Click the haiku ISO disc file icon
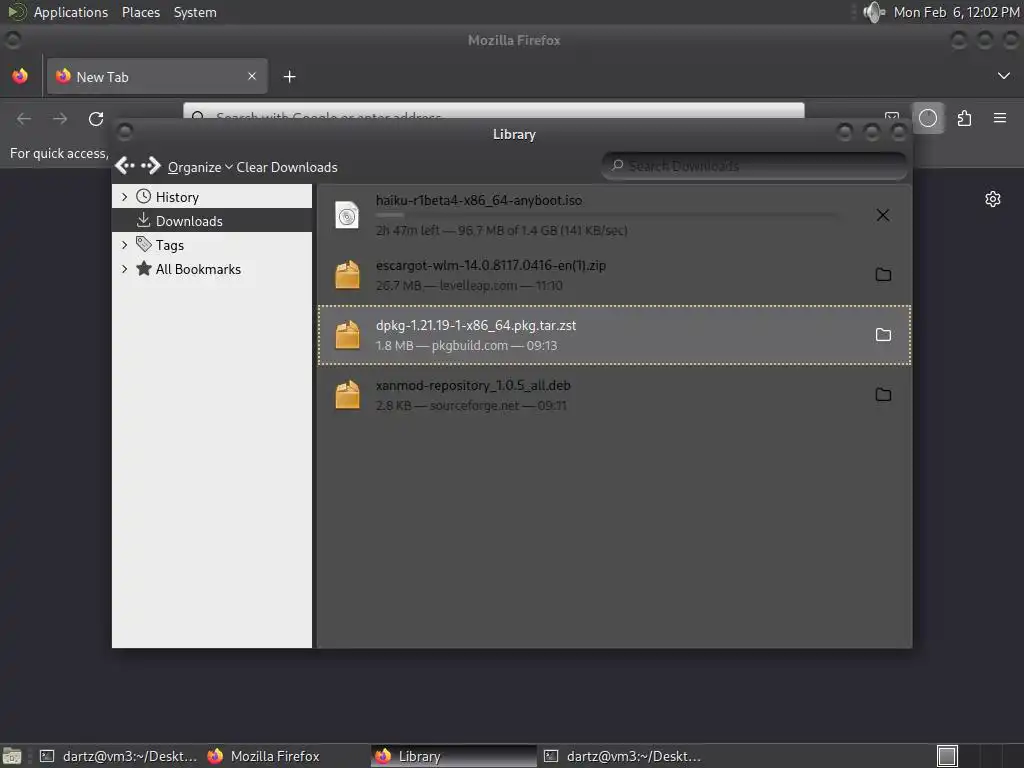 (347, 215)
